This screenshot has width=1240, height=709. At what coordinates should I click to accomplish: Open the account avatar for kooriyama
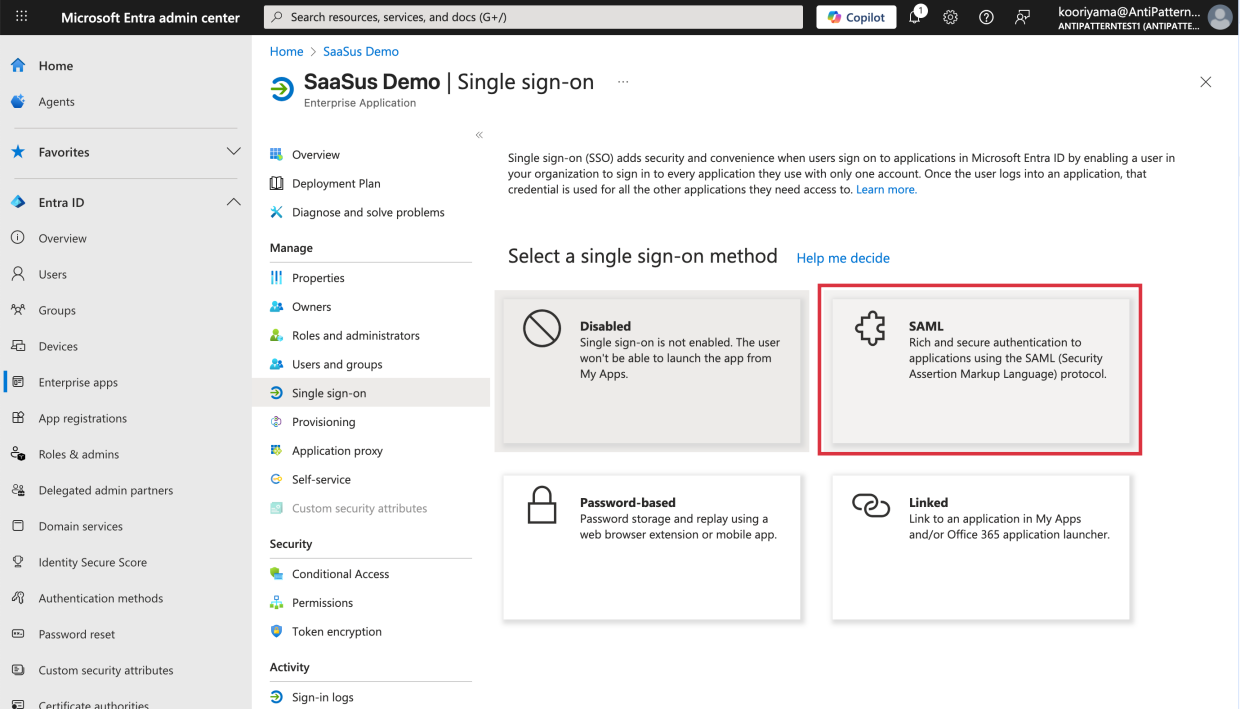pos(1219,17)
